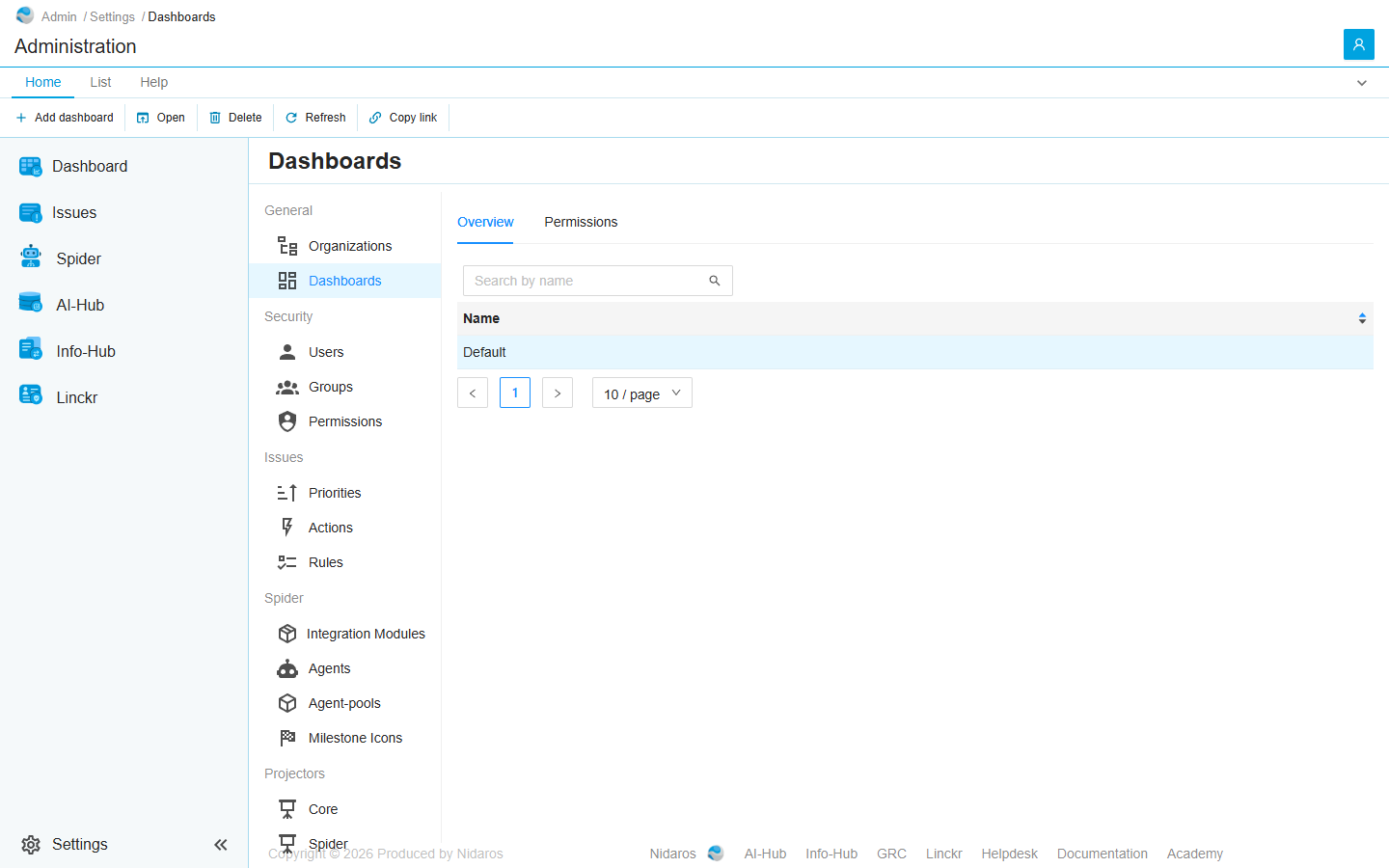The width and height of the screenshot is (1389, 868).
Task: Open the Academy footer link
Action: coord(1195,854)
